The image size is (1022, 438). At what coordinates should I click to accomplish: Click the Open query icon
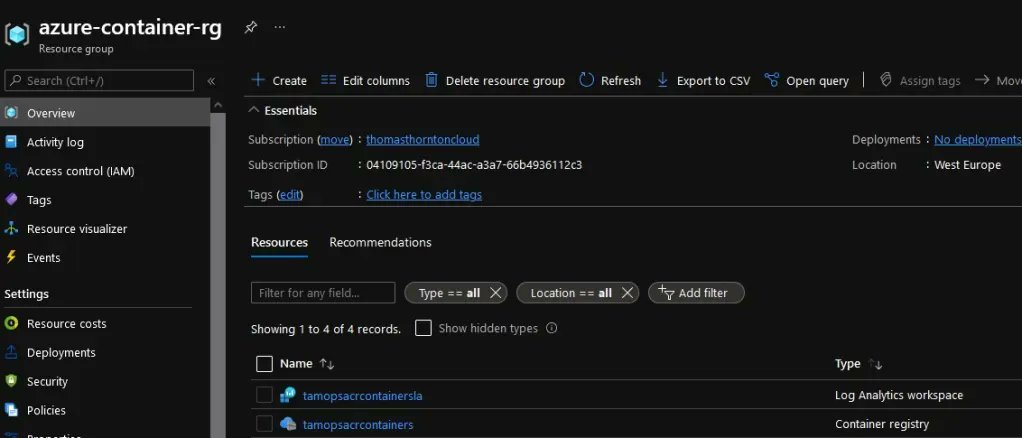[x=772, y=80]
